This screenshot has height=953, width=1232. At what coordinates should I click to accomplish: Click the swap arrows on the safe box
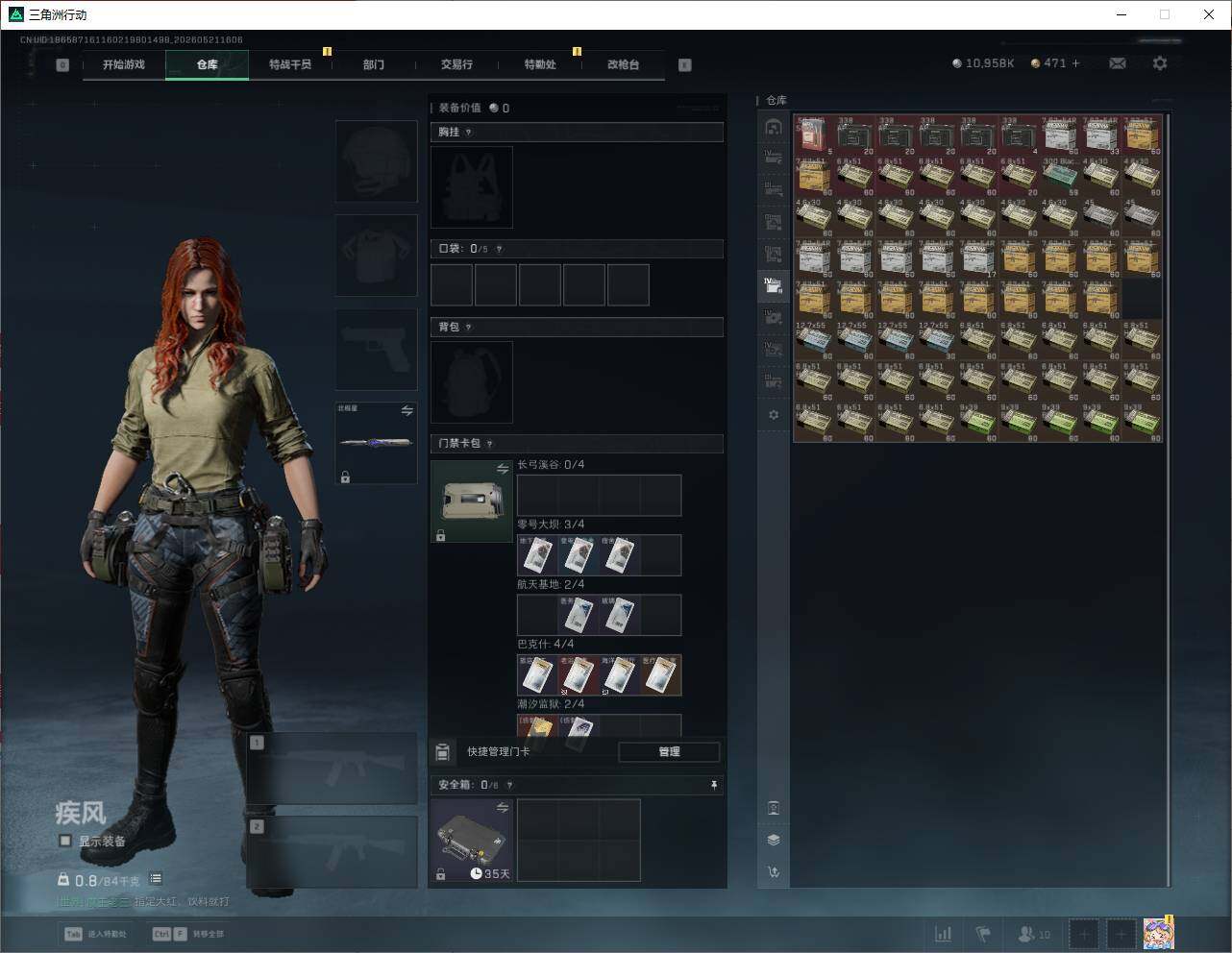[x=503, y=808]
